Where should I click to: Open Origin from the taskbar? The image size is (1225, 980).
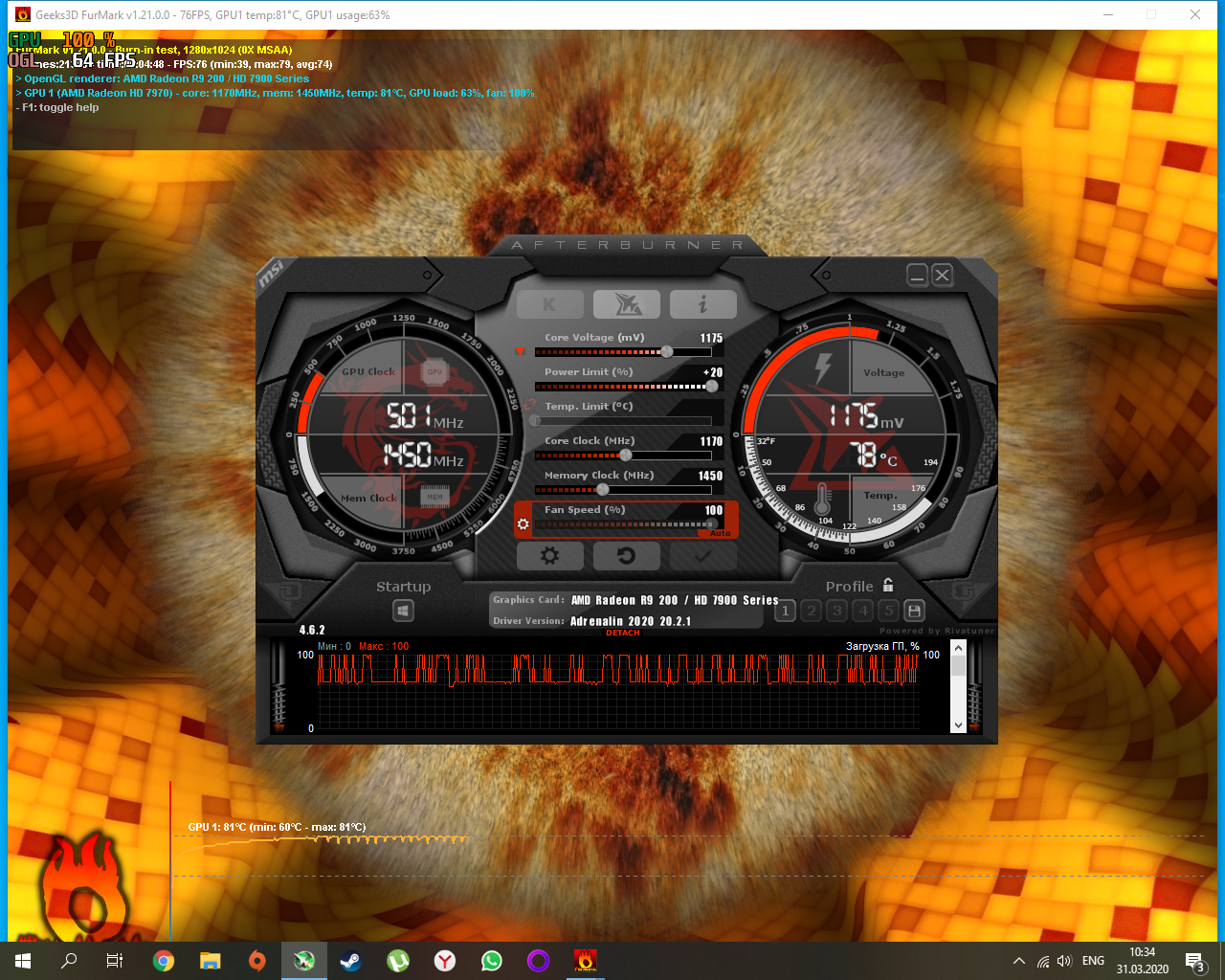257,961
